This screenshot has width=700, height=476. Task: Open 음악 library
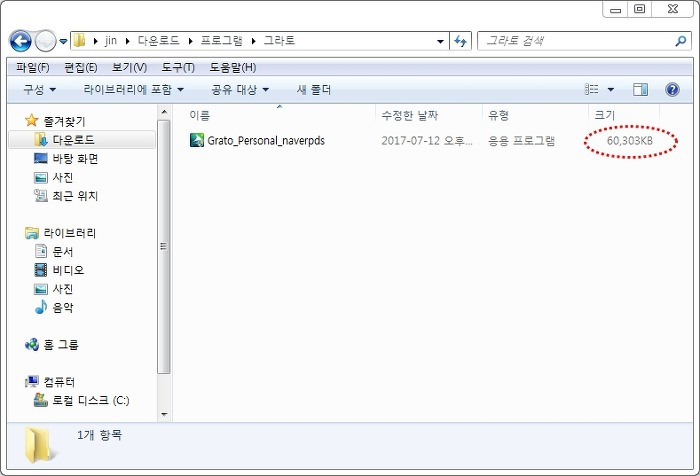(63, 307)
